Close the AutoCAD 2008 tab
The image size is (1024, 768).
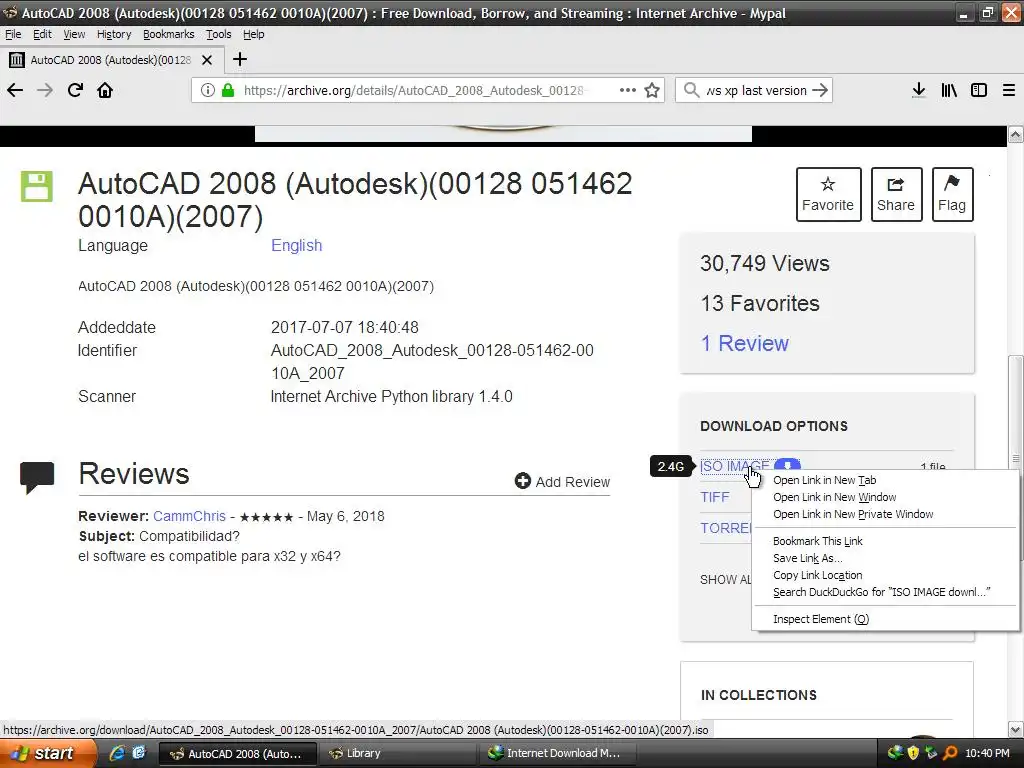tap(207, 60)
